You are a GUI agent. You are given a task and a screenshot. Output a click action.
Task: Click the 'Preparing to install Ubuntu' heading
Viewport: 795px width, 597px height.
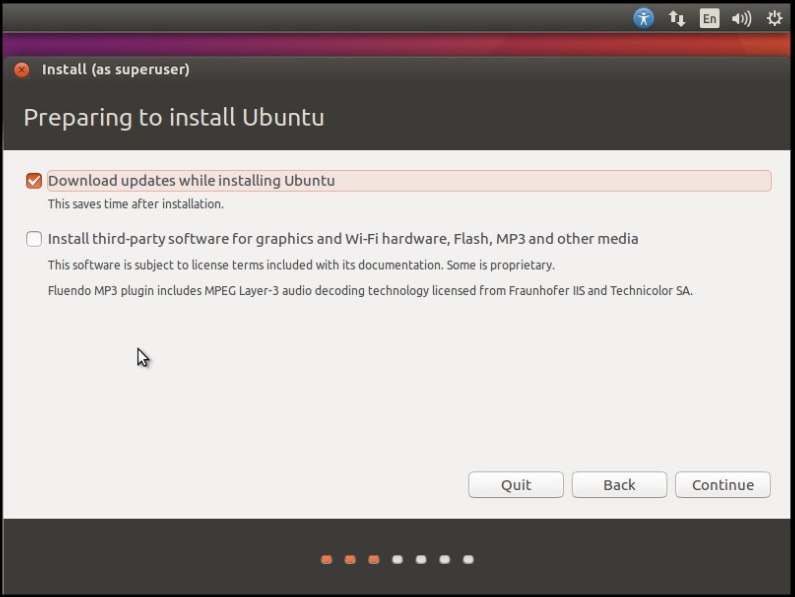click(x=174, y=118)
